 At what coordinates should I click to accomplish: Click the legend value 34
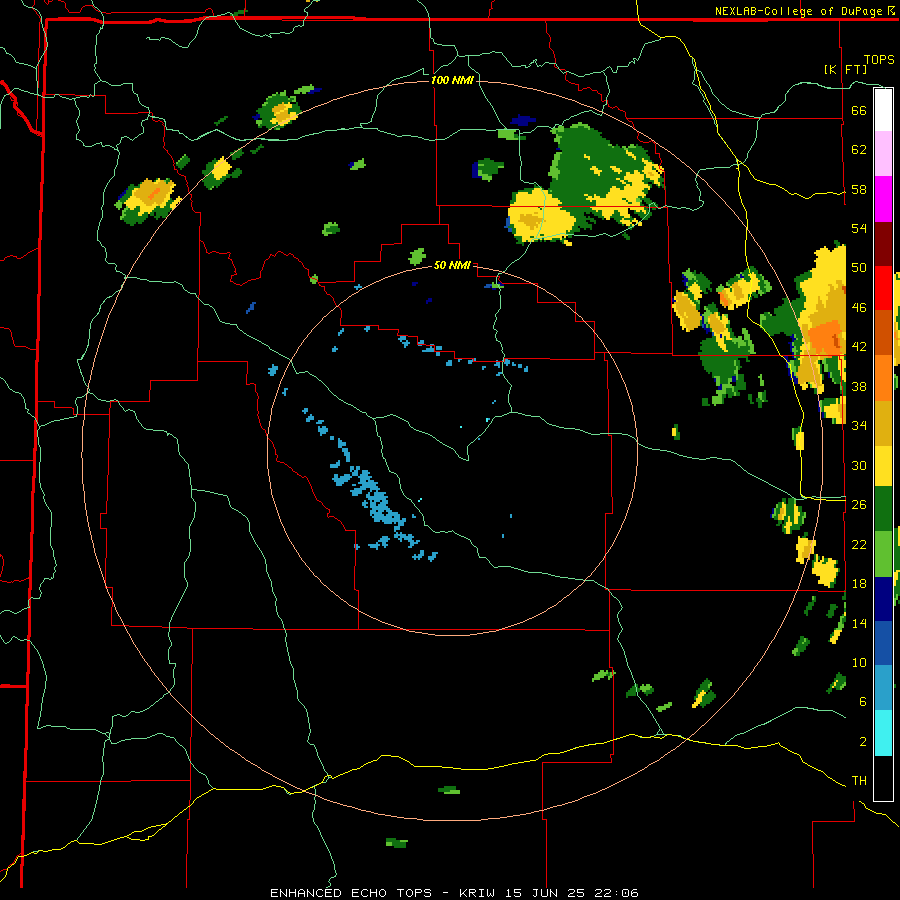tap(859, 426)
